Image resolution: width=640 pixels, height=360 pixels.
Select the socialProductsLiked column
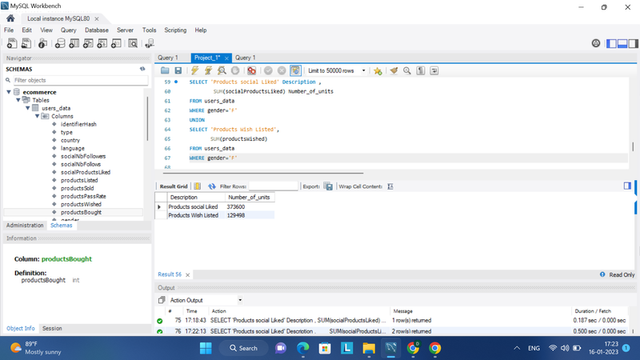pyautogui.click(x=85, y=172)
